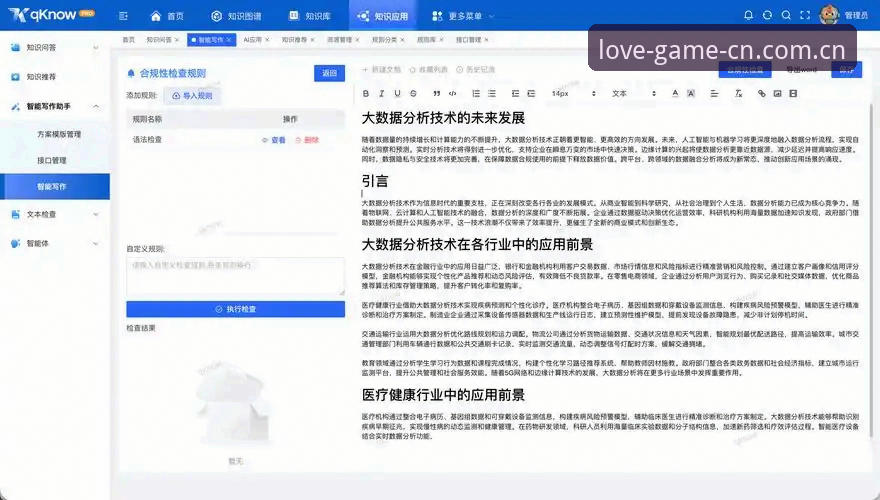The image size is (880, 500).
Task: Insert a blockquote with the quote icon
Action: (437, 94)
